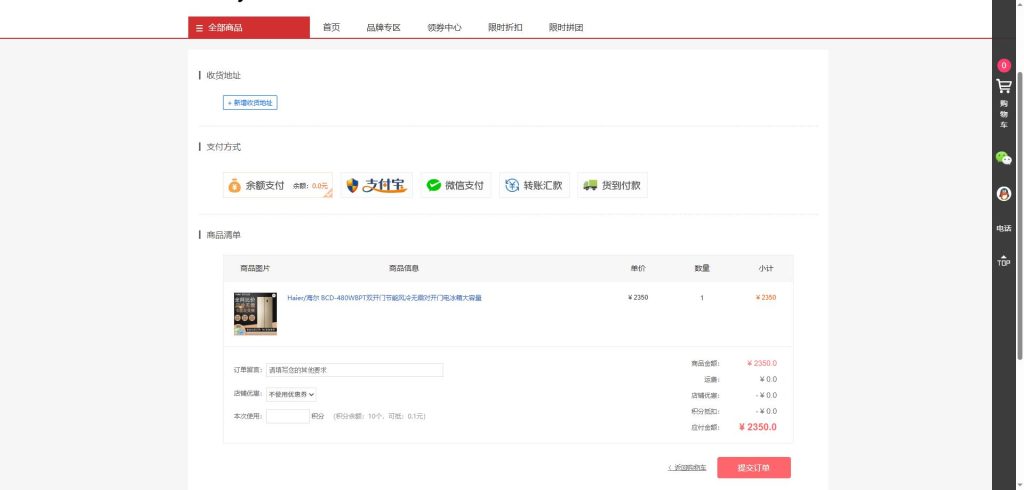
Task: Click the WeChat icon in sidebar
Action: tap(1004, 158)
